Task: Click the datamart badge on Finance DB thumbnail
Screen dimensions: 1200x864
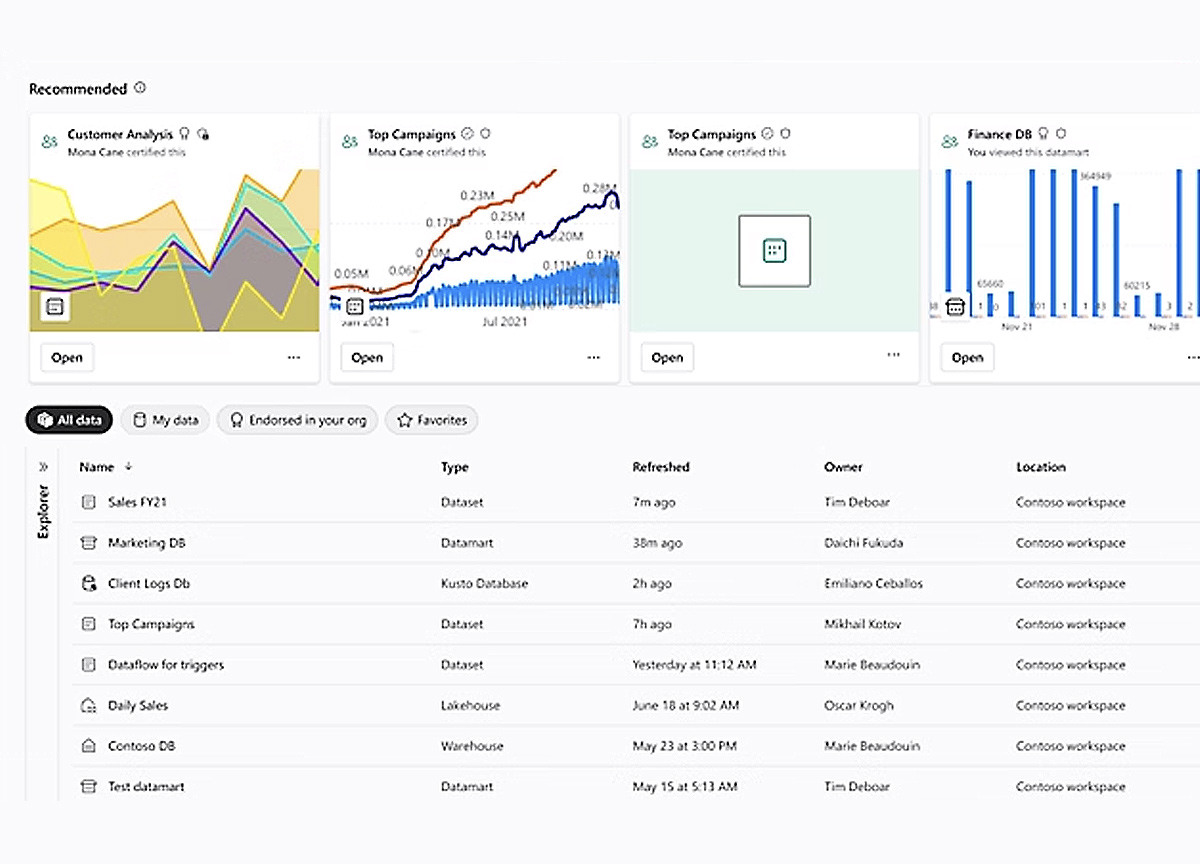Action: pyautogui.click(x=955, y=306)
